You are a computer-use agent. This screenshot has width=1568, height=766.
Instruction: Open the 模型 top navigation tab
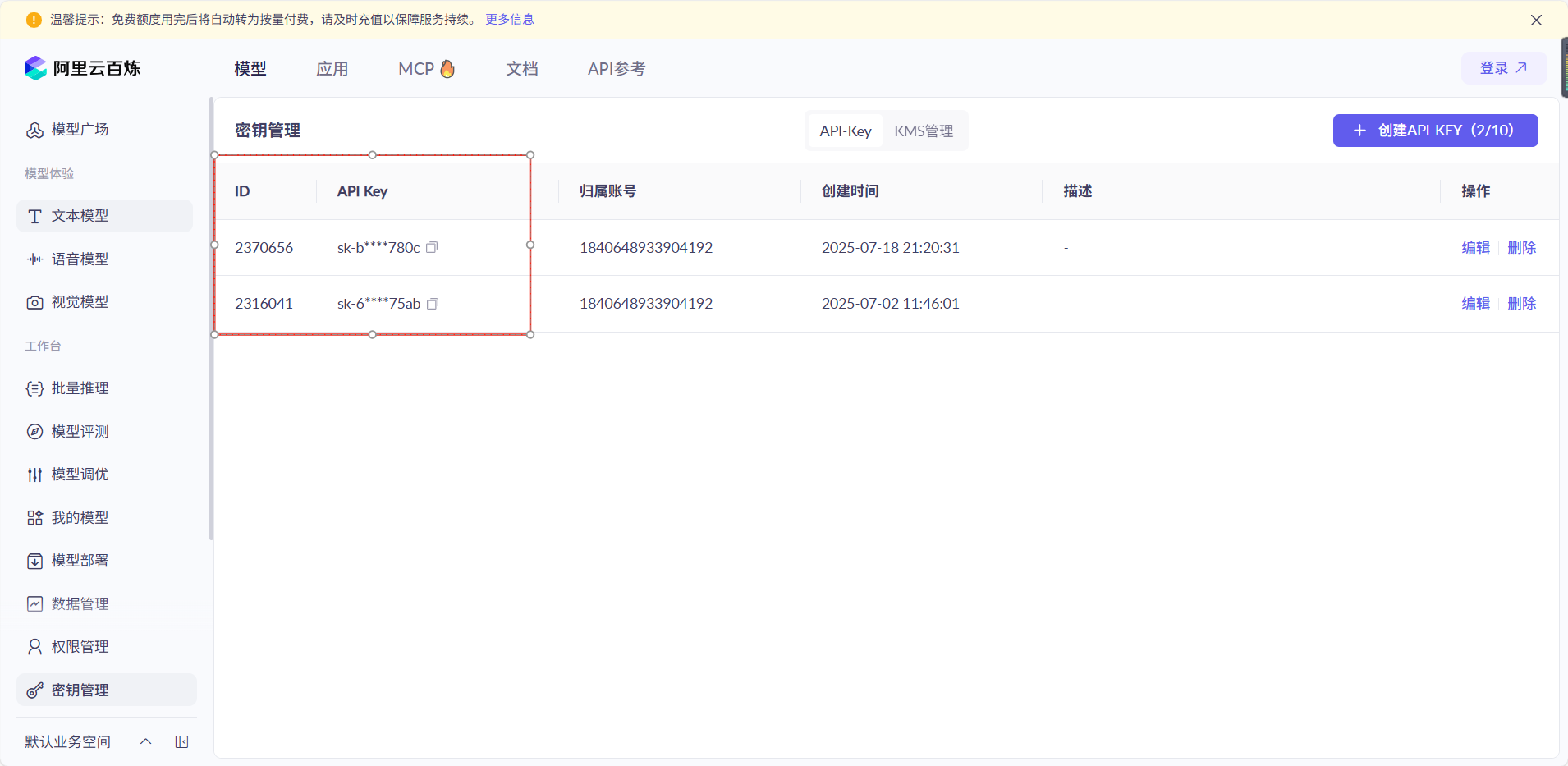(250, 69)
